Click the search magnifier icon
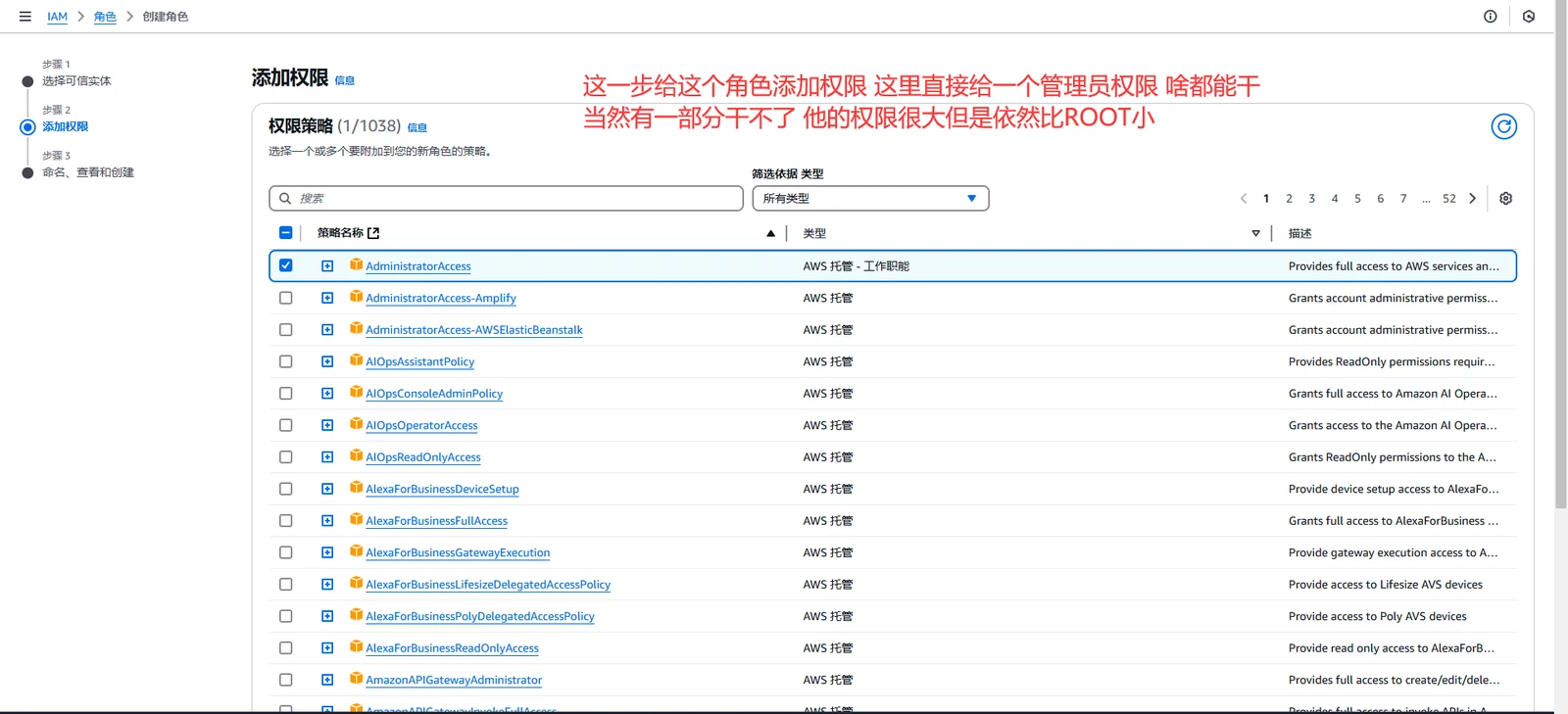The width and height of the screenshot is (1568, 714). [x=285, y=199]
